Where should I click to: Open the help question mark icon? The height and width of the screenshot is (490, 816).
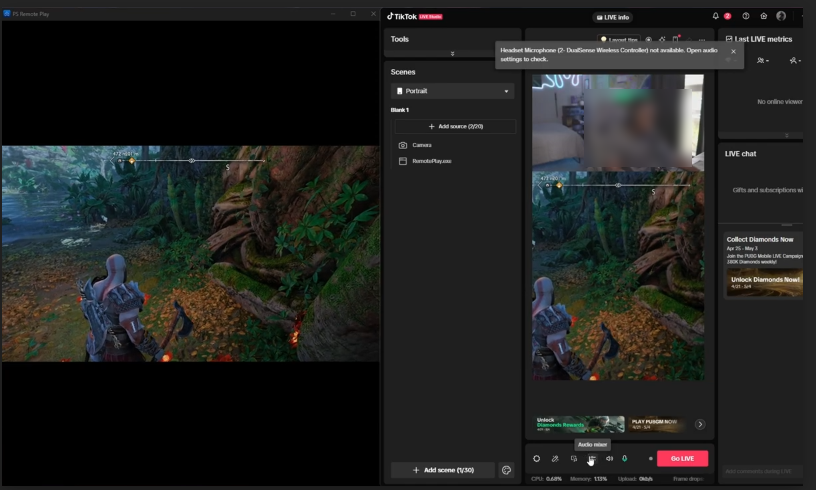point(746,16)
